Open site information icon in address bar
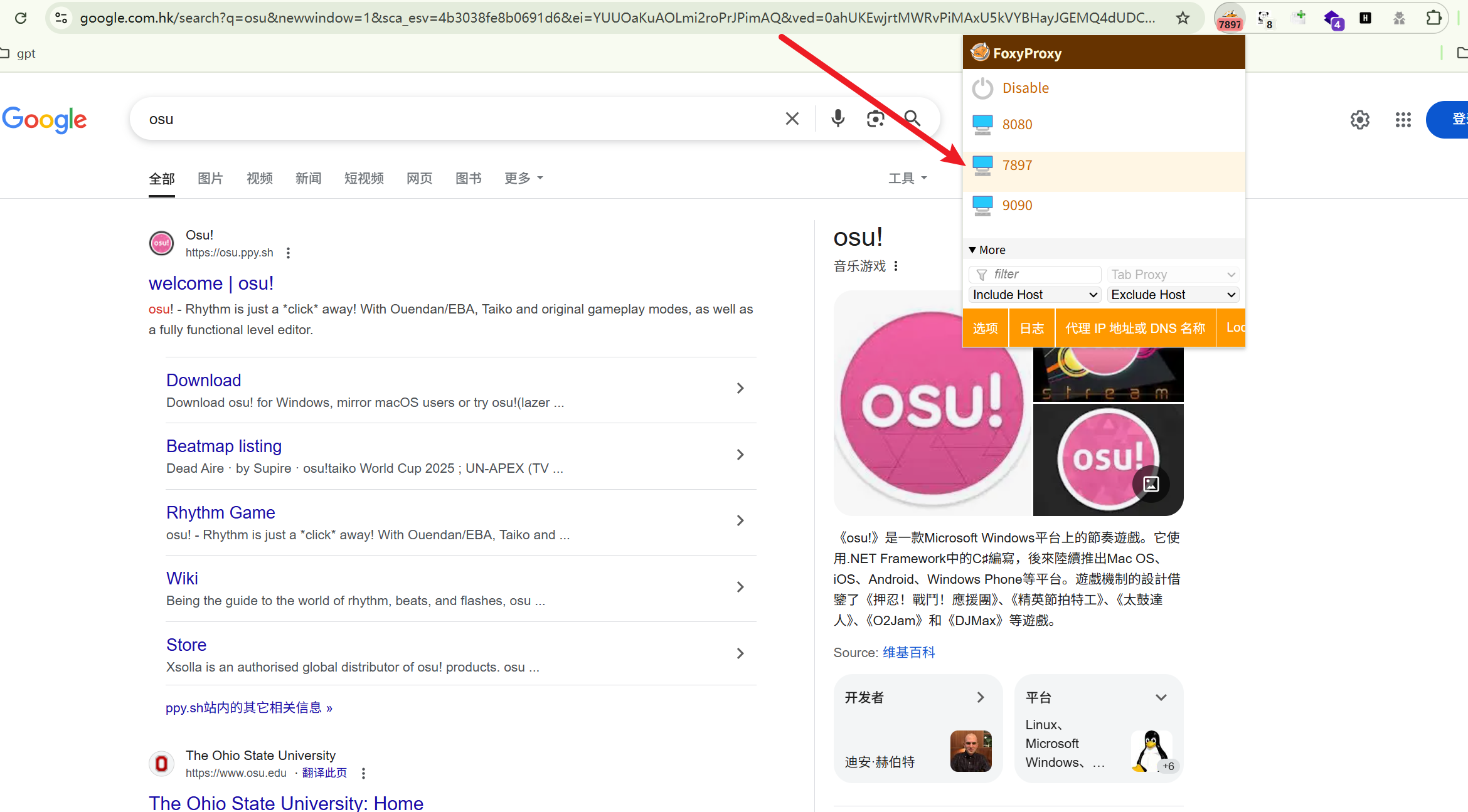Viewport: 1468px width, 812px height. 61,18
